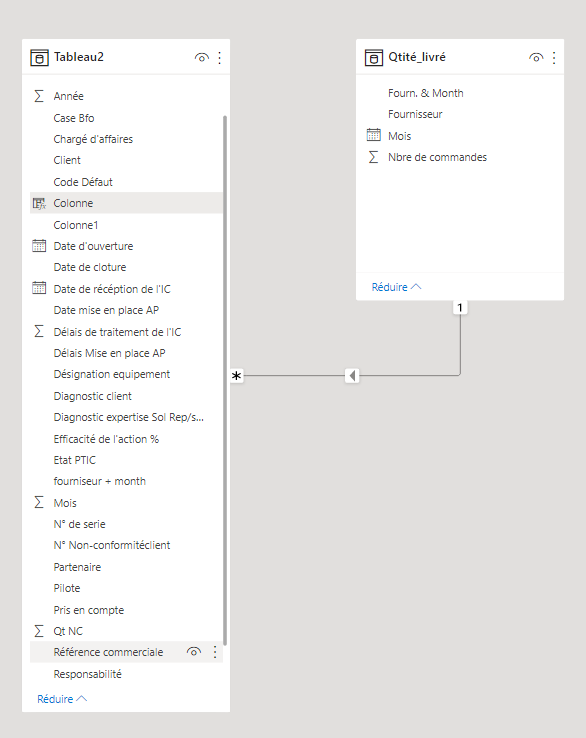Click sigma icon beside Année
This screenshot has width=586, height=738.
pos(39,96)
